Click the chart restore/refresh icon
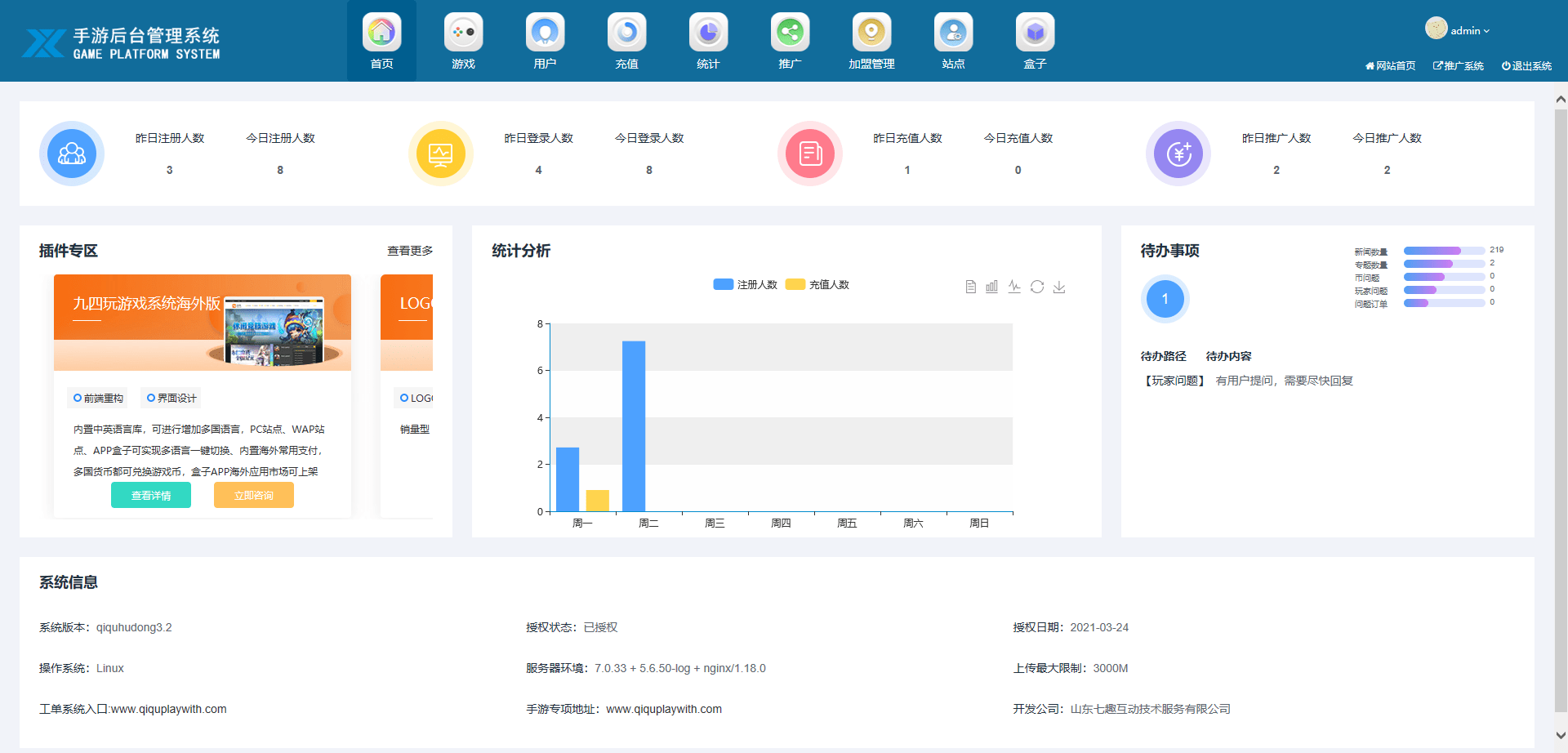 (1037, 287)
